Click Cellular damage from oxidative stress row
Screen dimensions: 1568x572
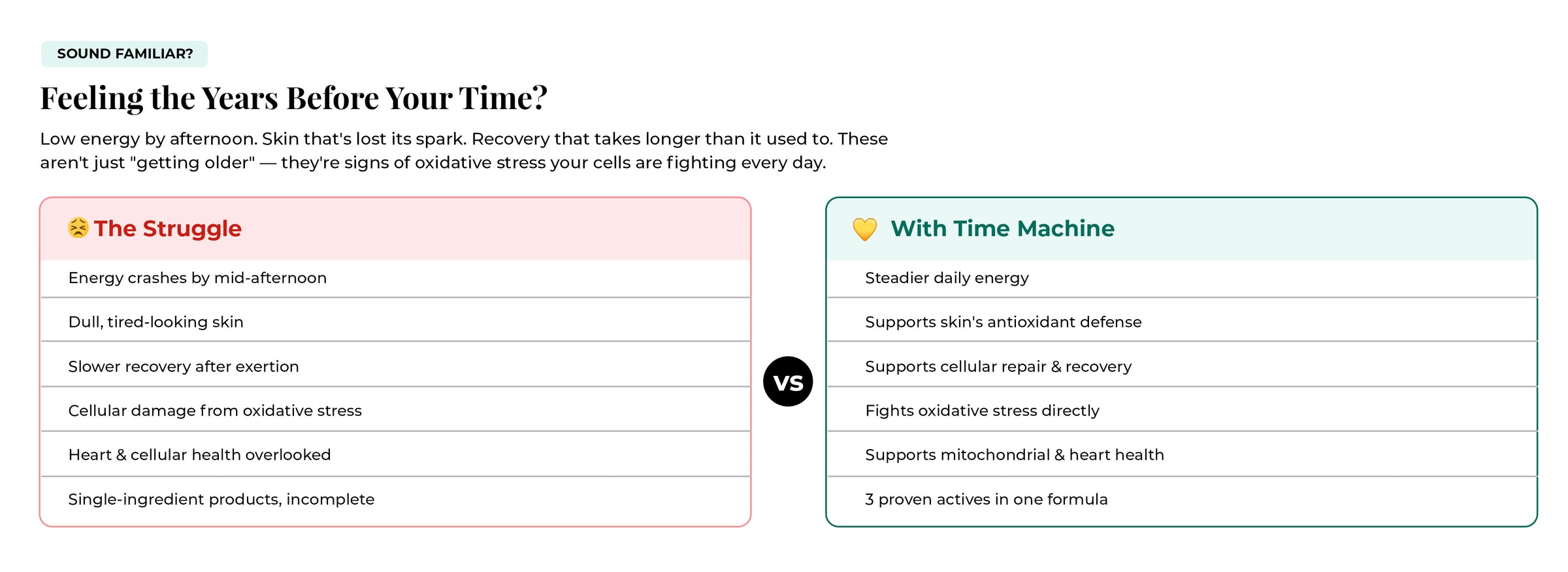395,411
